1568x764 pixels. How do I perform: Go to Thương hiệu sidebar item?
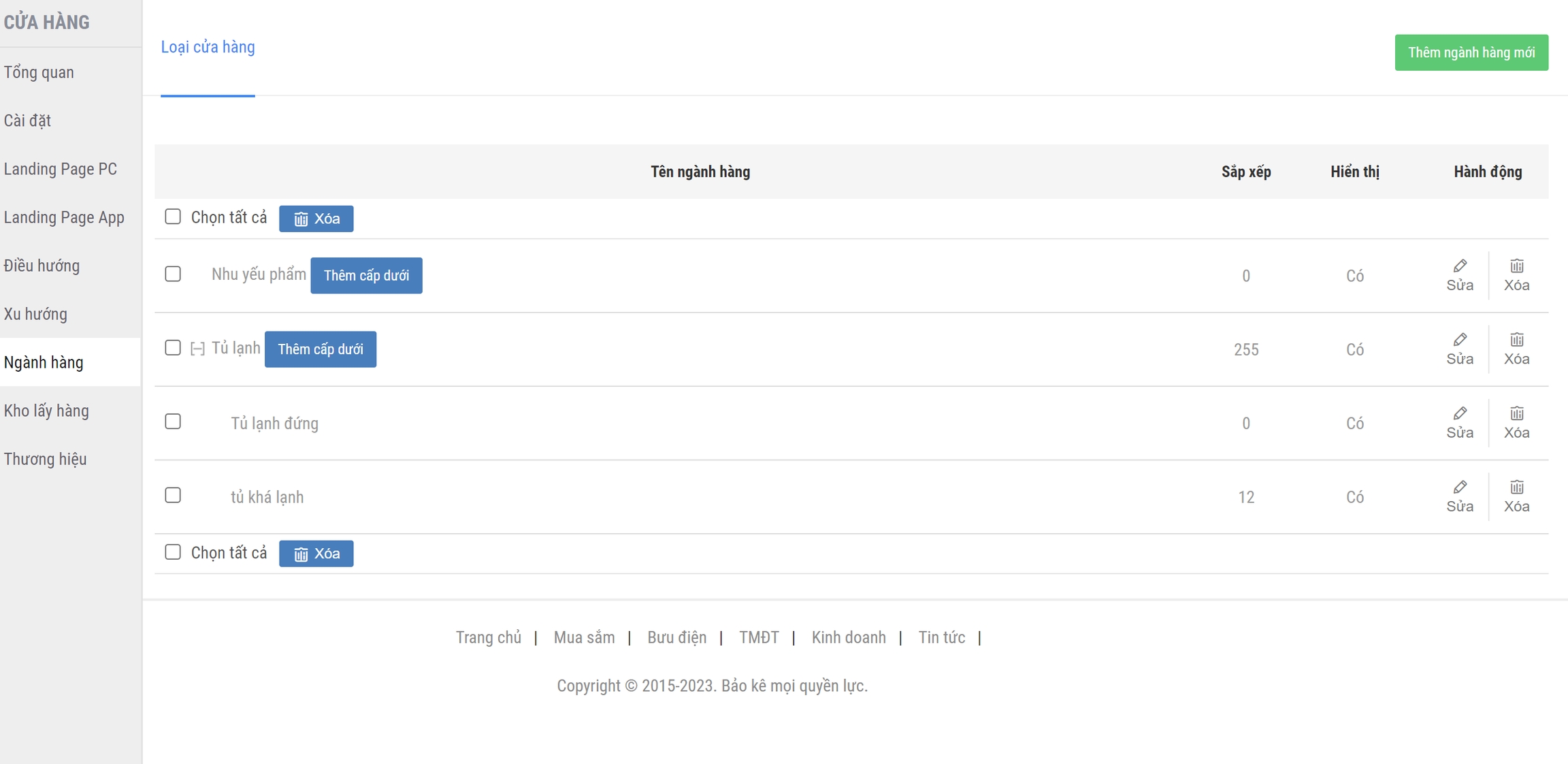(45, 459)
